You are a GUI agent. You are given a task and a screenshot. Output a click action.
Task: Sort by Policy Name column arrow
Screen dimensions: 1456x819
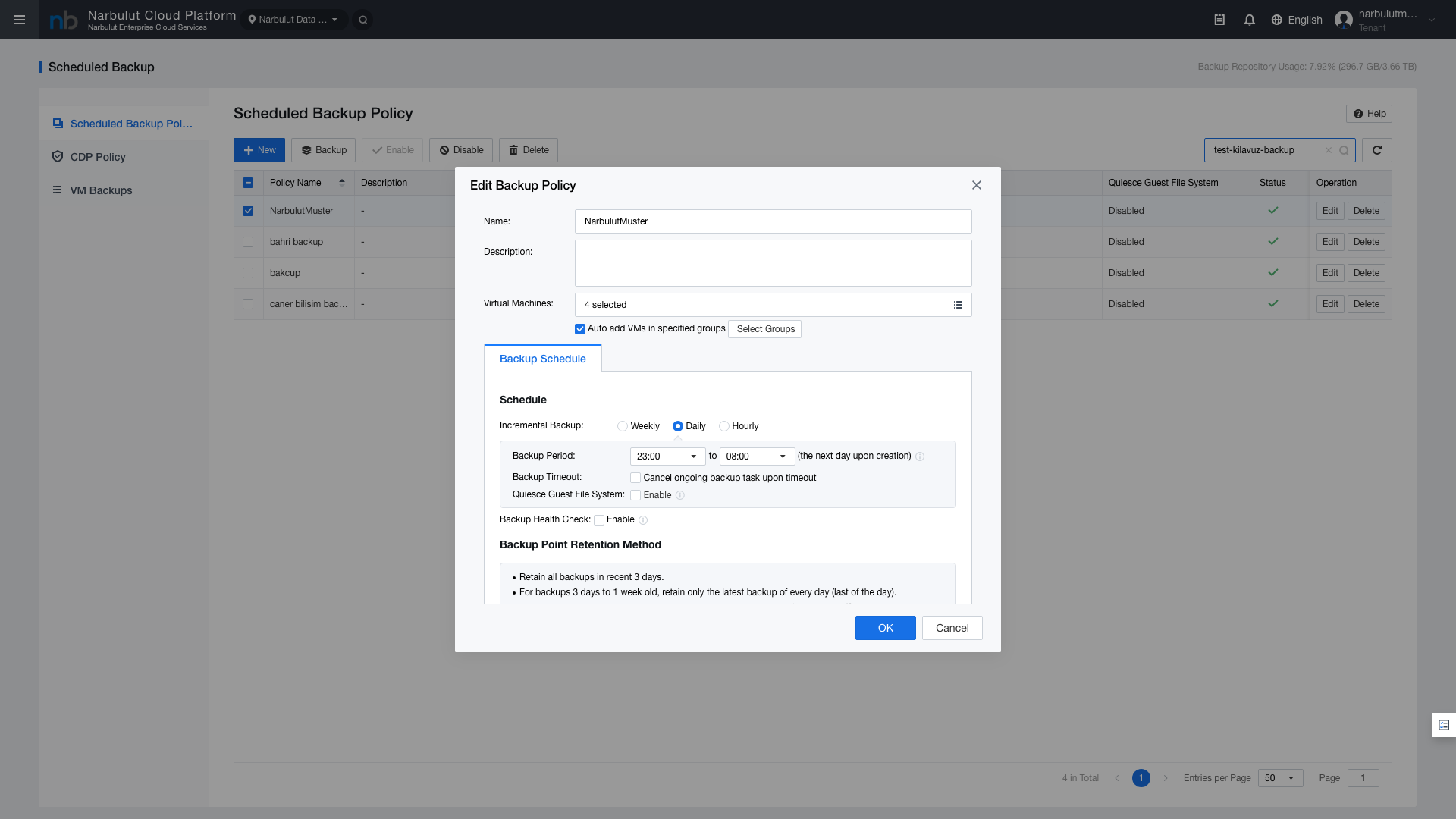[x=342, y=183]
